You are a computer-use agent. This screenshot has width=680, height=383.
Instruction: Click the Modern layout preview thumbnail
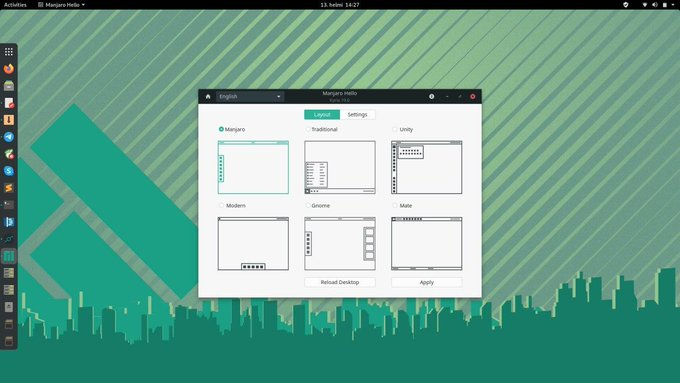pyautogui.click(x=253, y=244)
